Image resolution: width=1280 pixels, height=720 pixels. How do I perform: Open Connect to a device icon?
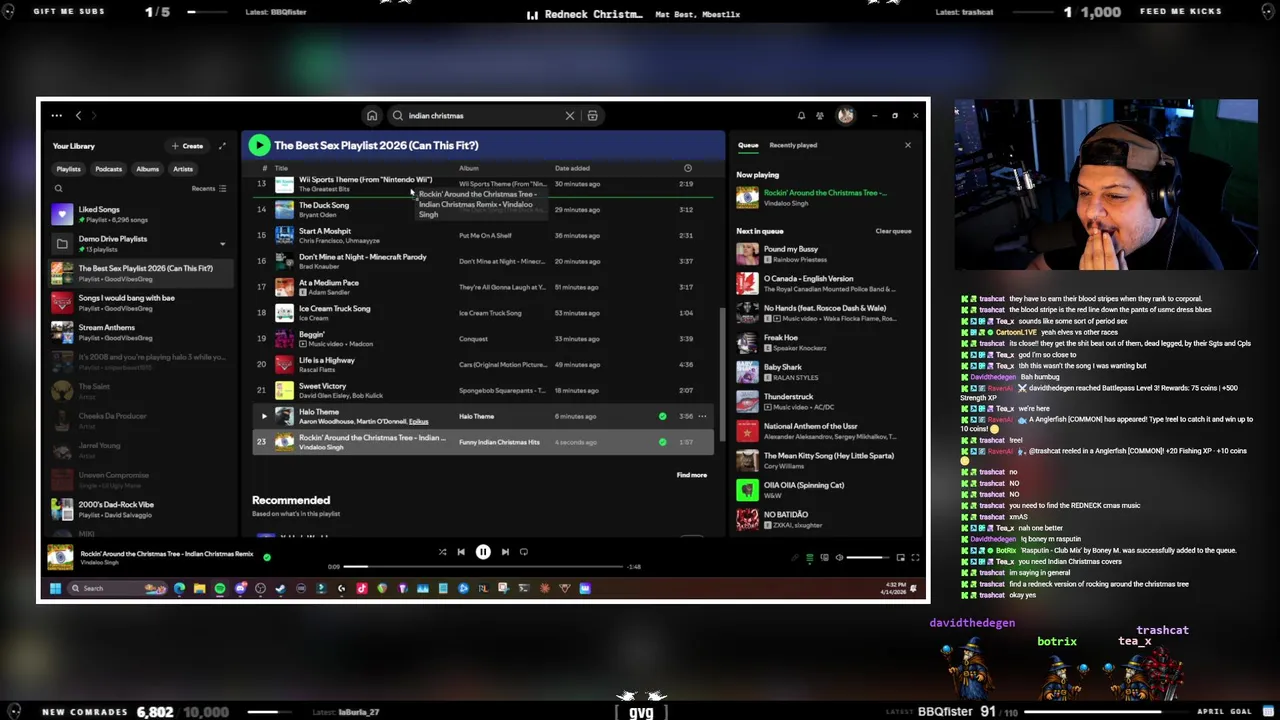pos(824,558)
